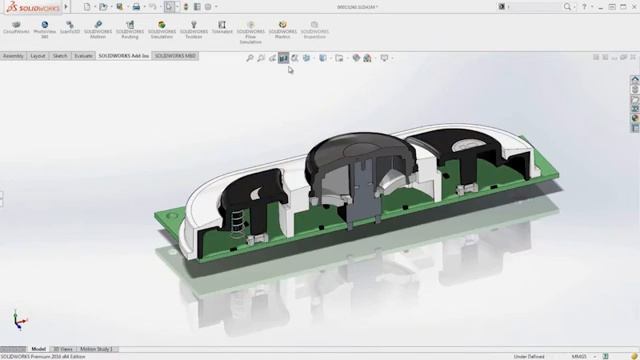This screenshot has width=640, height=360.
Task: Switch to the Evaluate tab
Action: (83, 56)
